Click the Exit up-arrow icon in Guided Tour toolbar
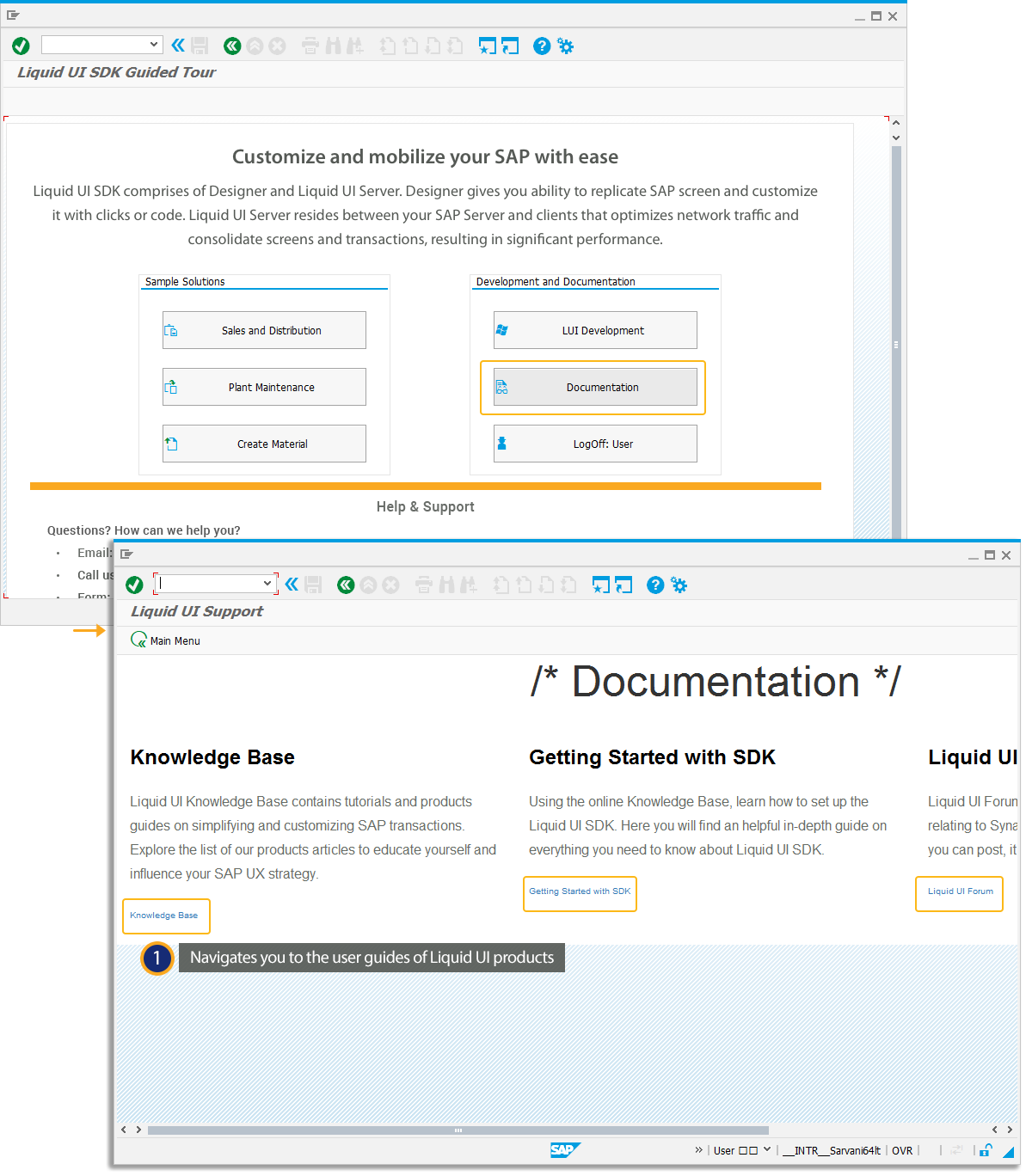Image resolution: width=1032 pixels, height=1176 pixels. [x=255, y=46]
